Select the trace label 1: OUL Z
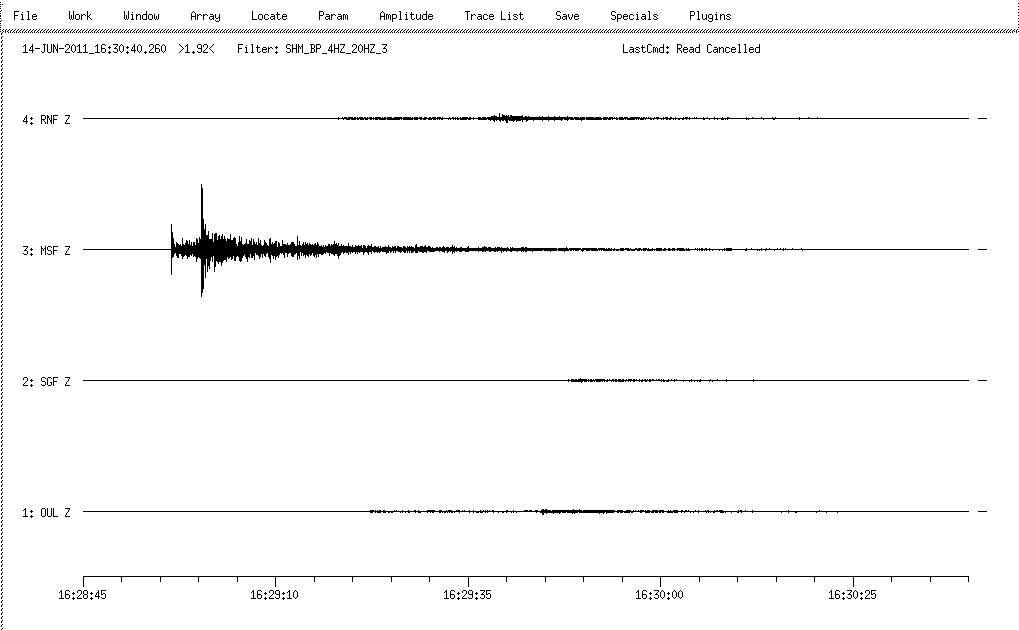The image size is (1019, 630). click(46, 513)
